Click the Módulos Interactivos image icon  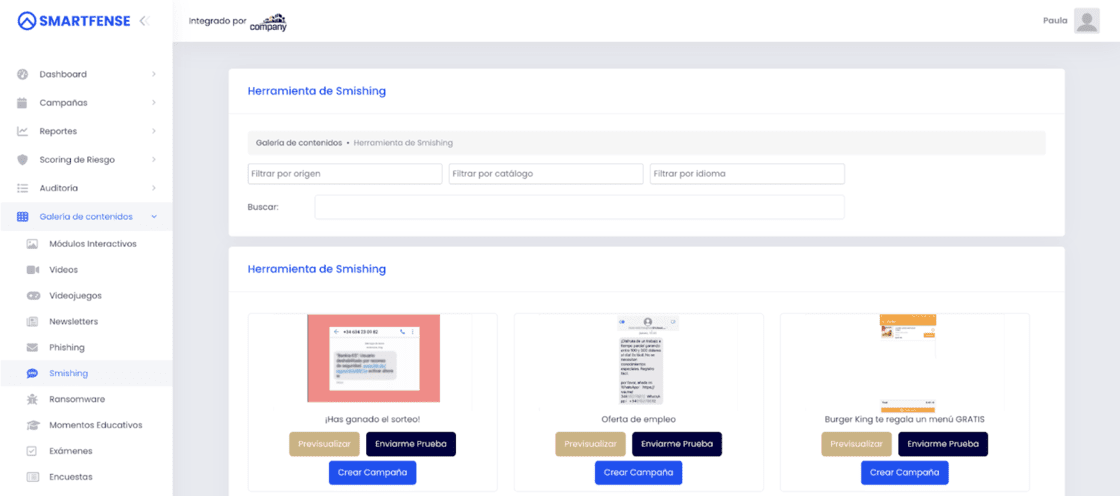32,244
